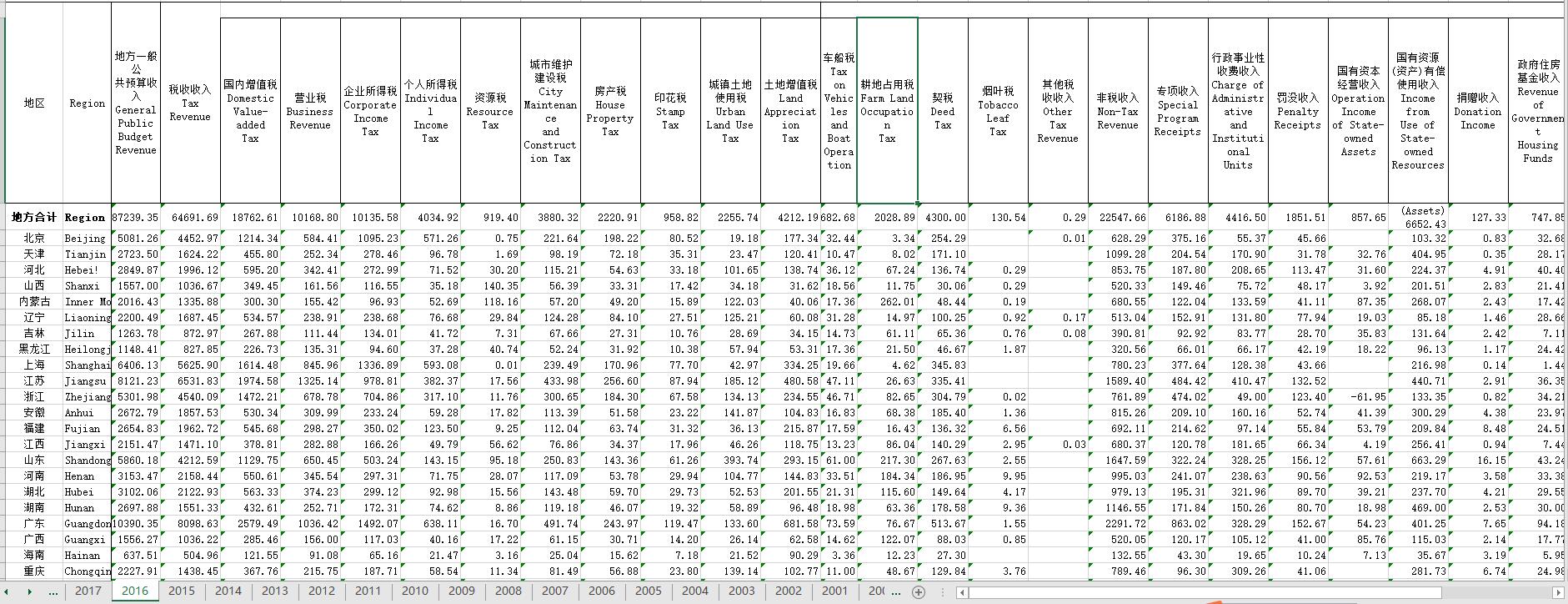
Task: Select the Tianjin row label
Action: point(87,254)
